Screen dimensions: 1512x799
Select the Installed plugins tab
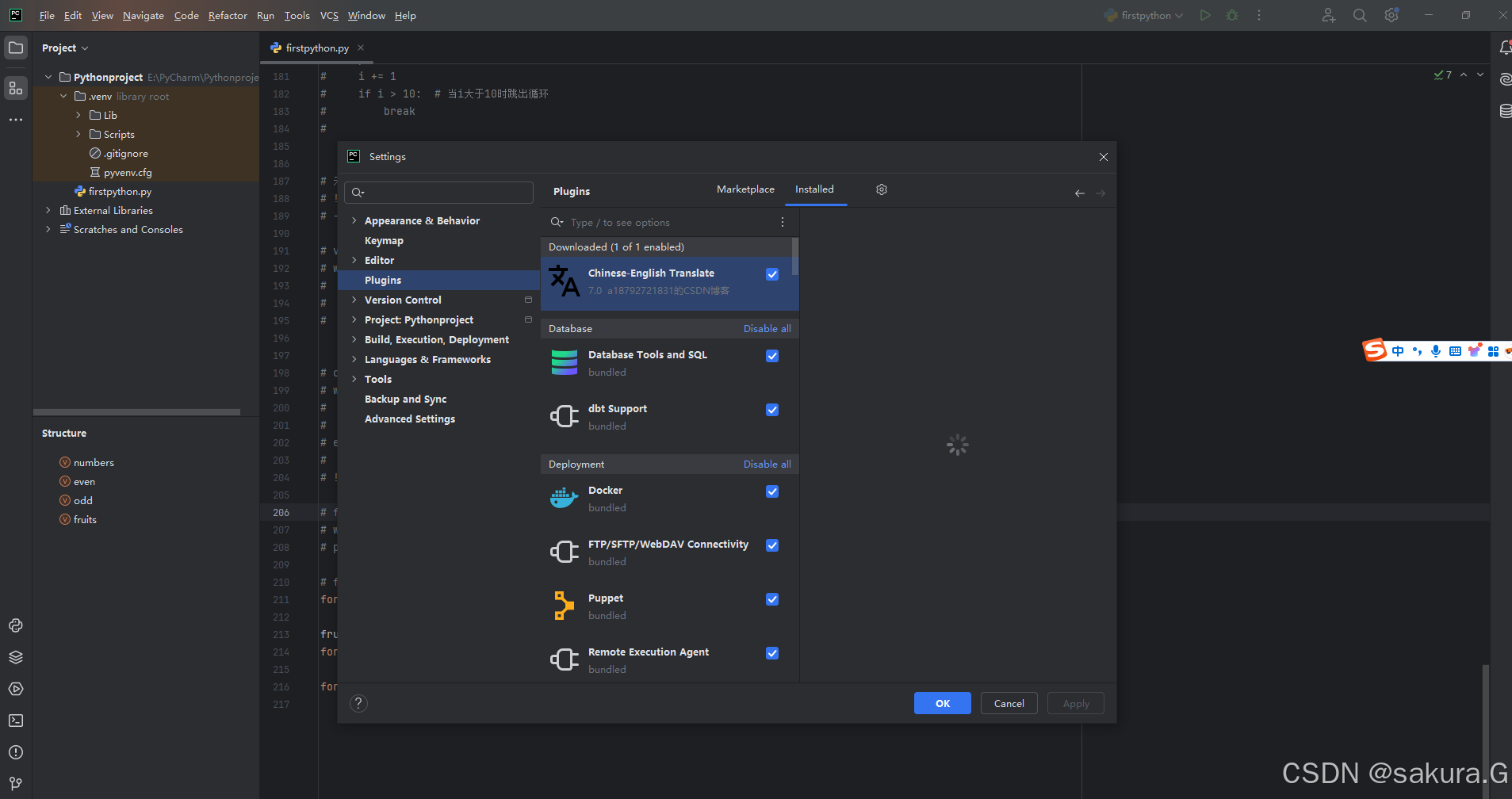point(814,189)
